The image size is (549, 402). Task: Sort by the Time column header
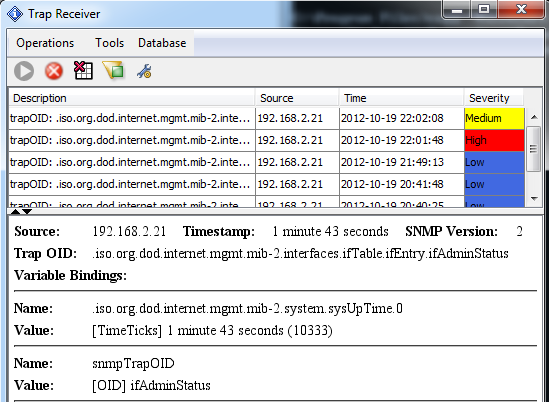coord(401,98)
